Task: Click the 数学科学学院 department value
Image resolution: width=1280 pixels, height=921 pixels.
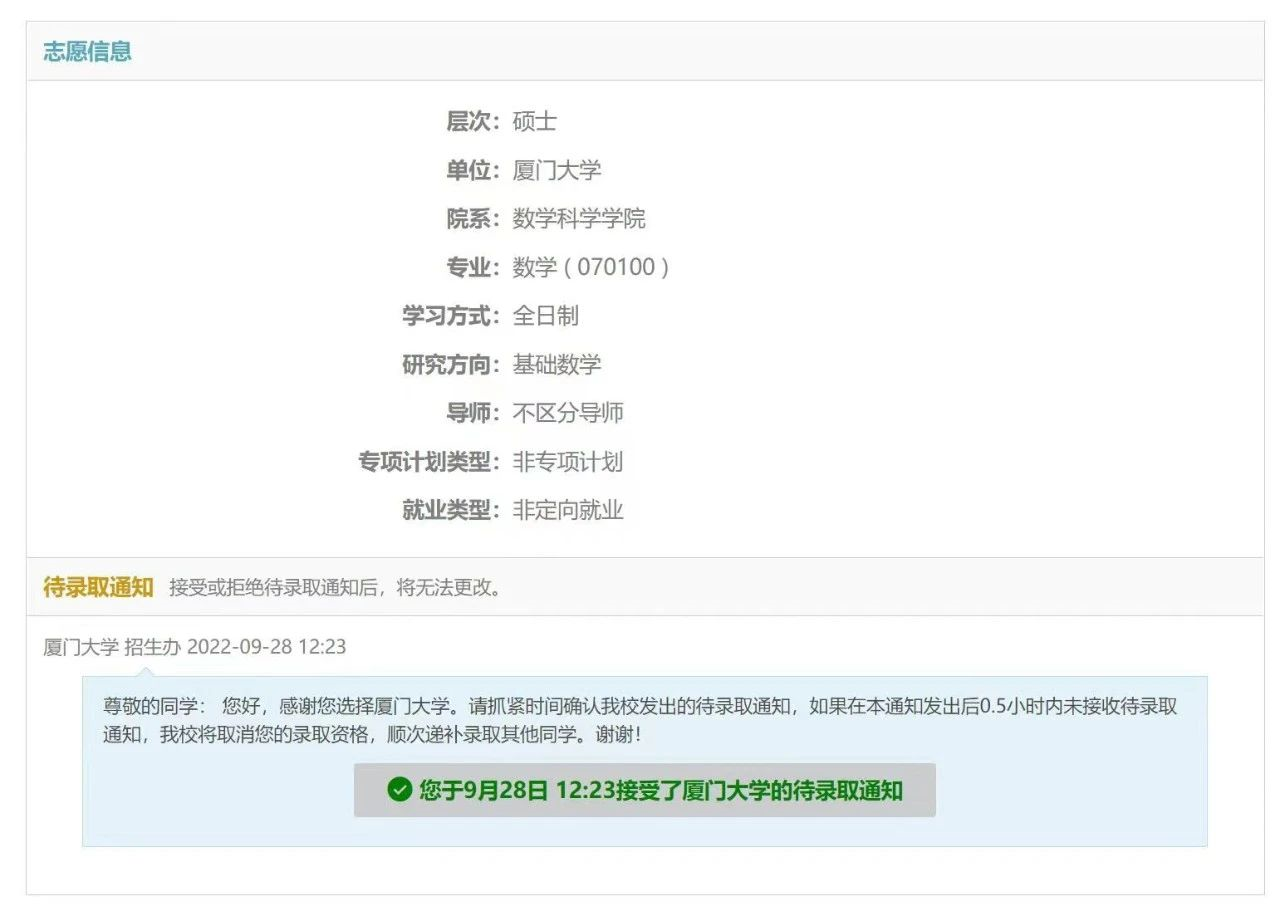Action: 579,219
